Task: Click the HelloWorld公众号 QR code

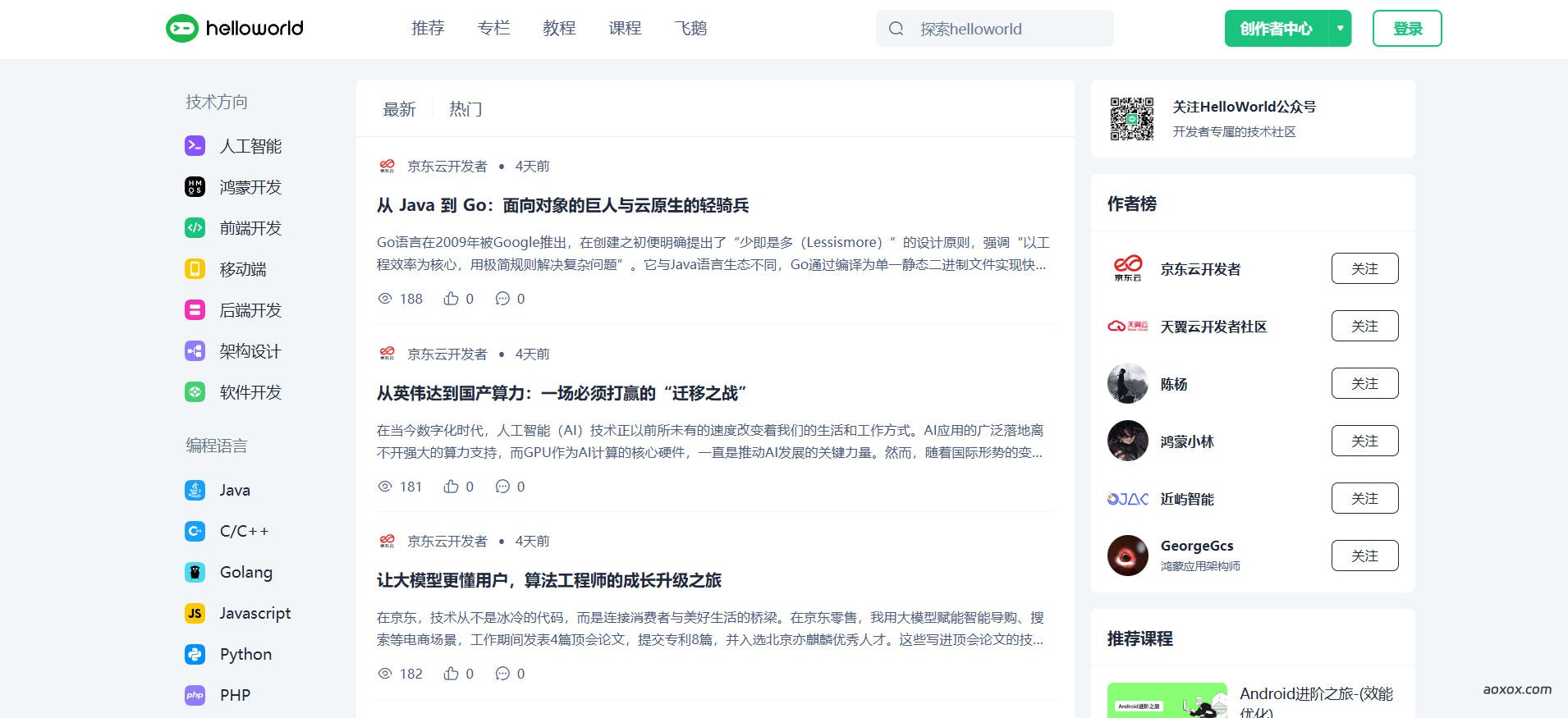Action: tap(1132, 119)
